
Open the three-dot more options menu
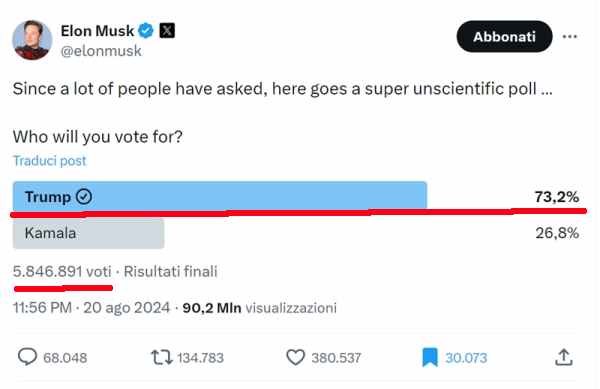pos(570,37)
